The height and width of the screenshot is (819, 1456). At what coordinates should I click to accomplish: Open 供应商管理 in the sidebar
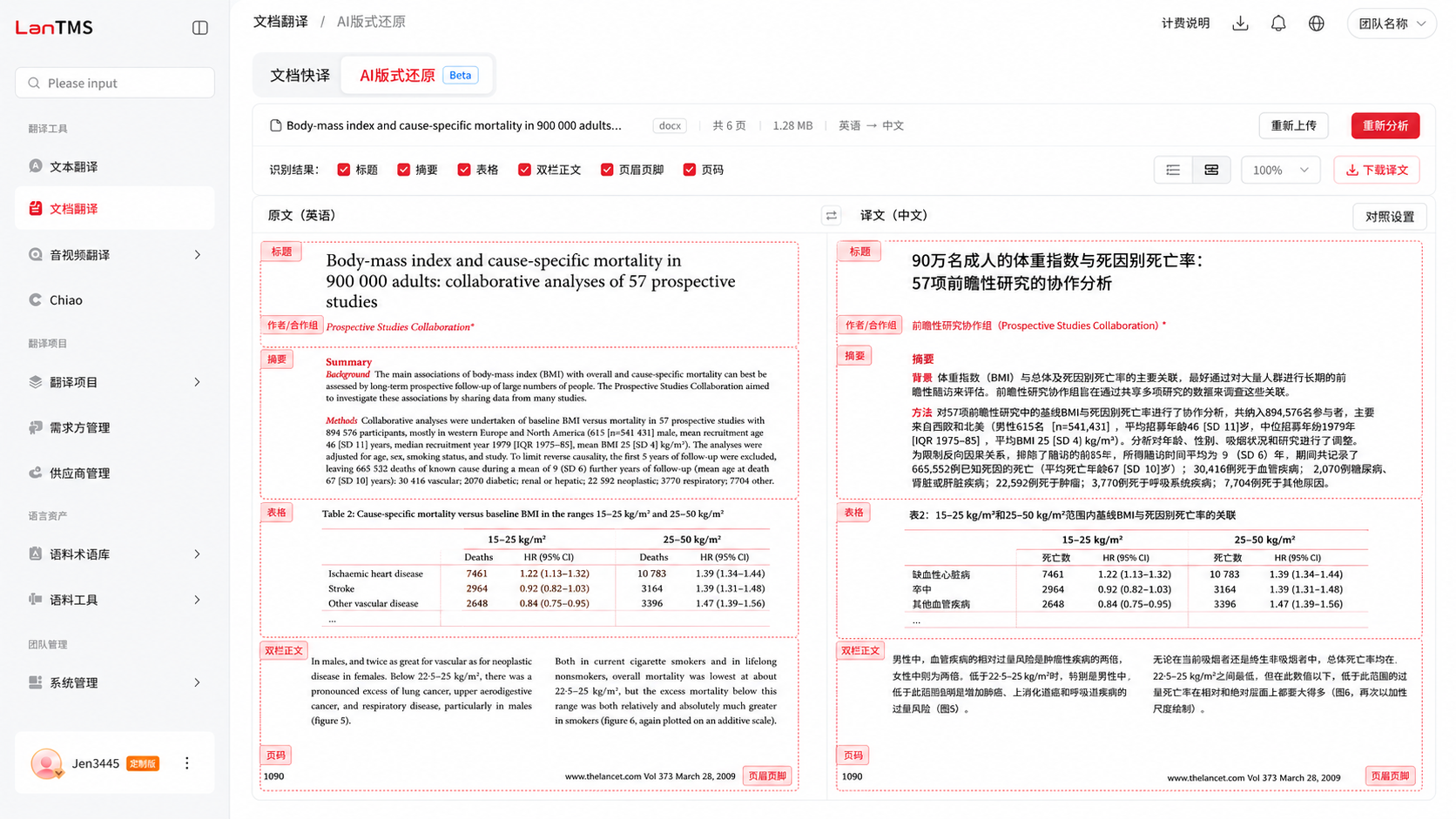coord(115,473)
